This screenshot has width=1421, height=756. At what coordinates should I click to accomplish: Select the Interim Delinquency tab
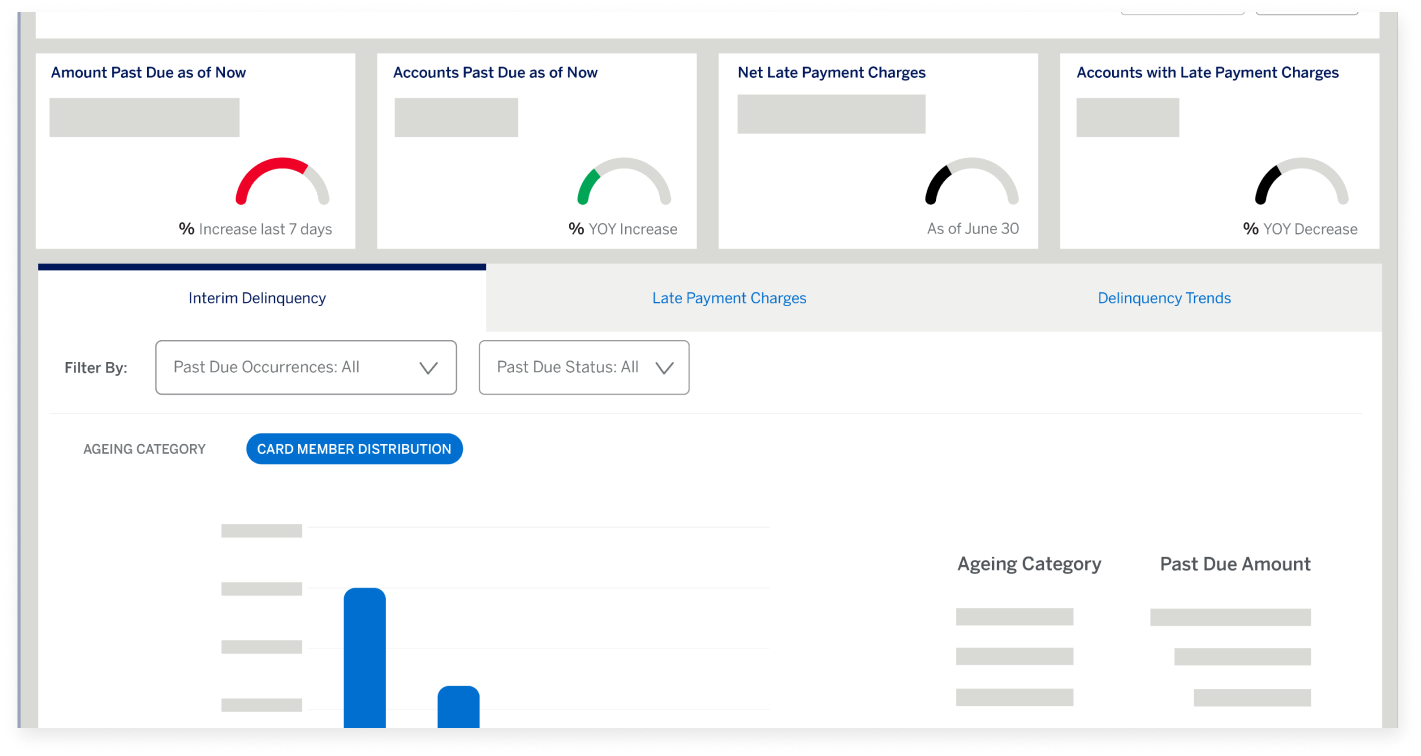point(258,297)
